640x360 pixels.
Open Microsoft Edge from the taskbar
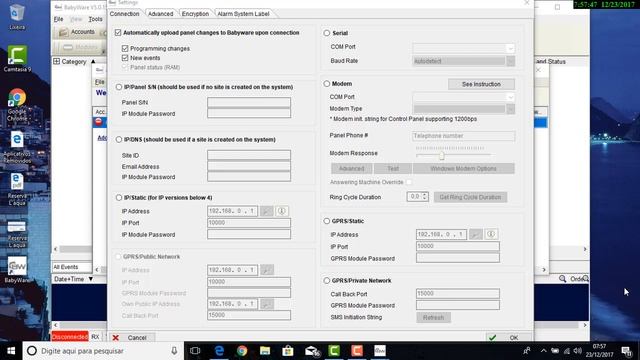pos(219,351)
